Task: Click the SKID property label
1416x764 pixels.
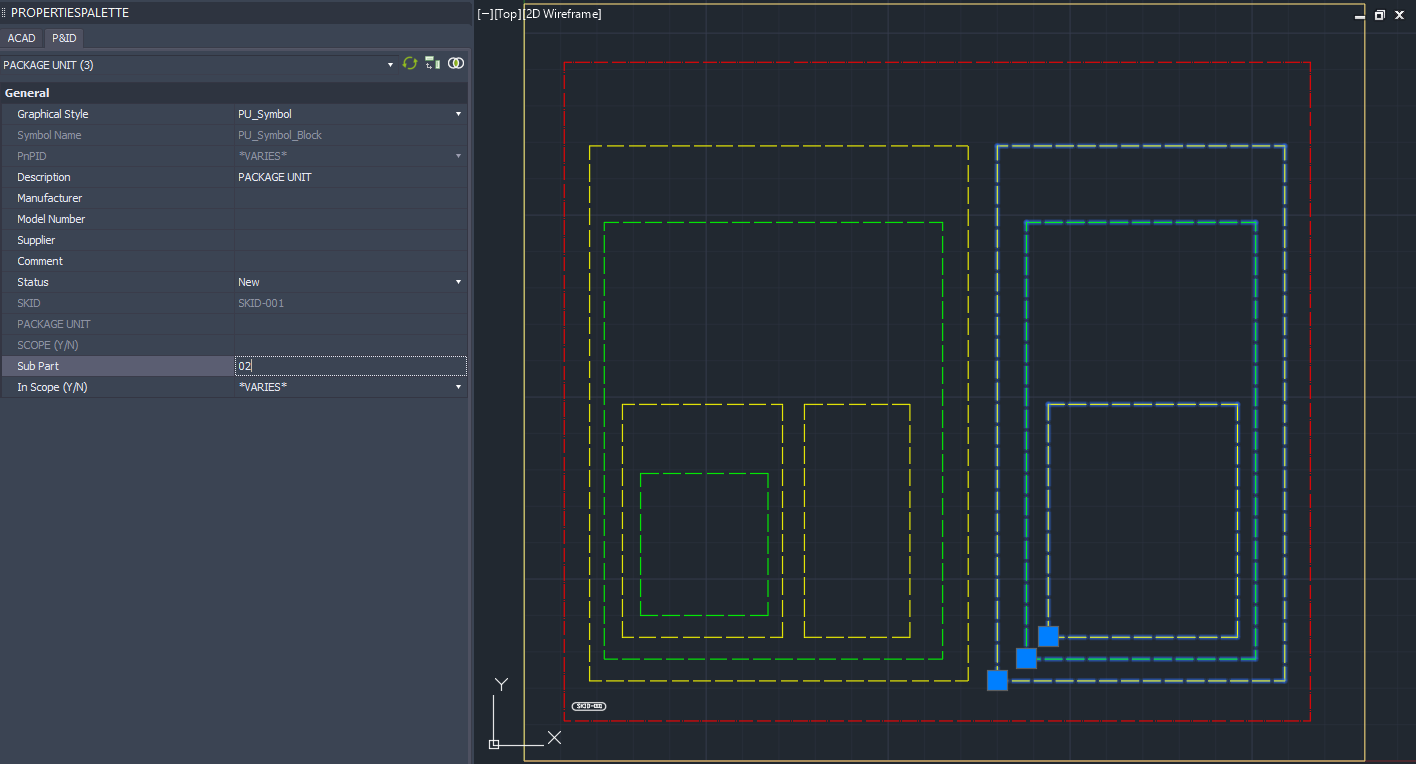Action: [29, 303]
